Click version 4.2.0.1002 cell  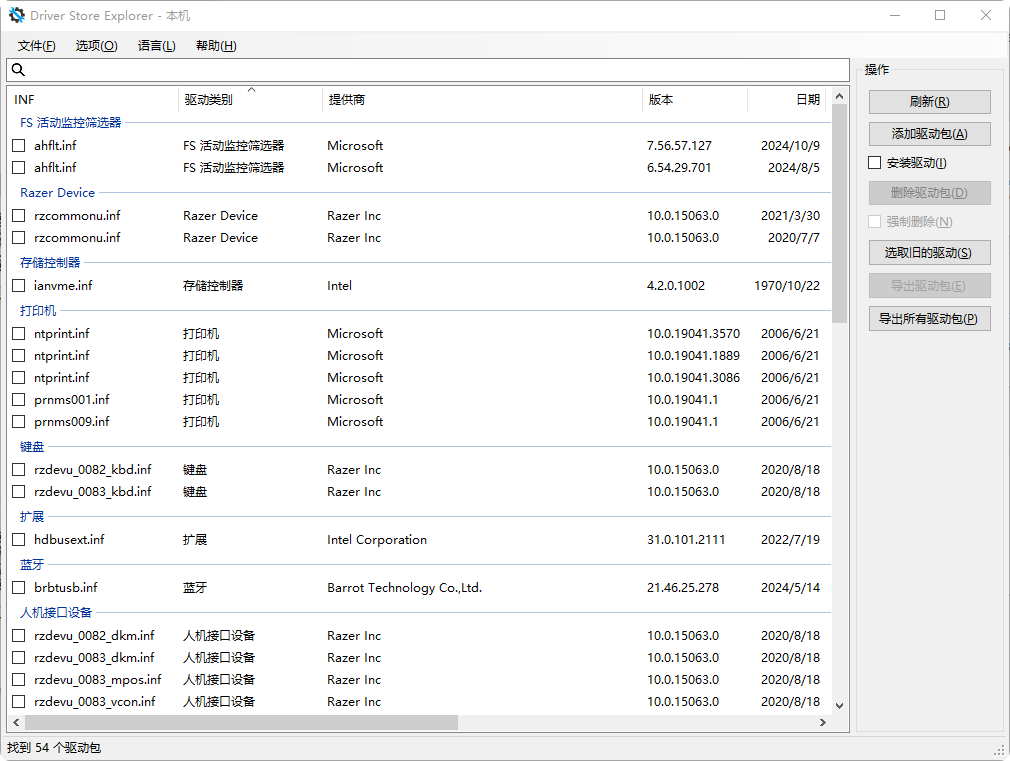676,285
